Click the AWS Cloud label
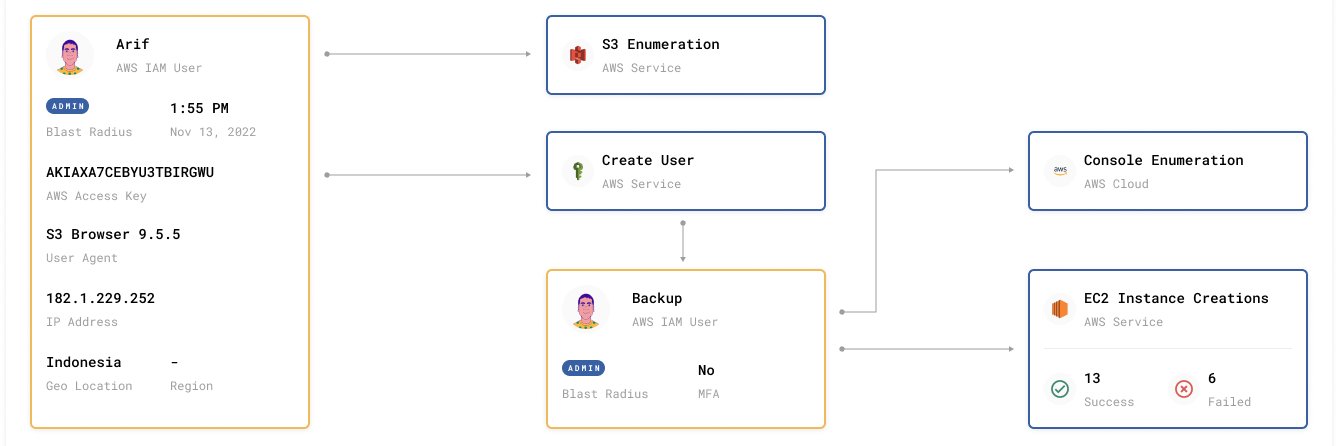1338x446 pixels. 1116,184
